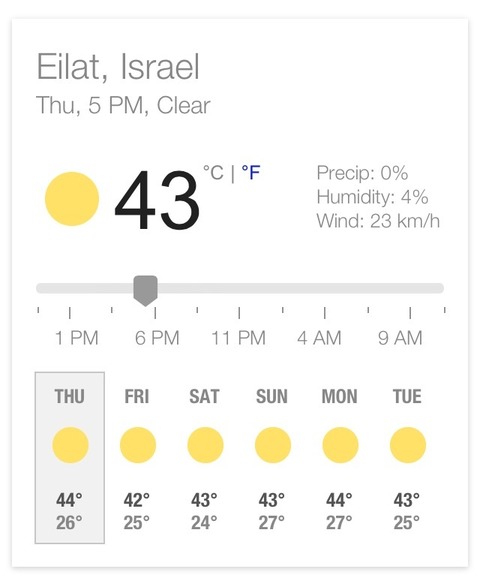Click the large current-weather sun icon

click(x=72, y=199)
